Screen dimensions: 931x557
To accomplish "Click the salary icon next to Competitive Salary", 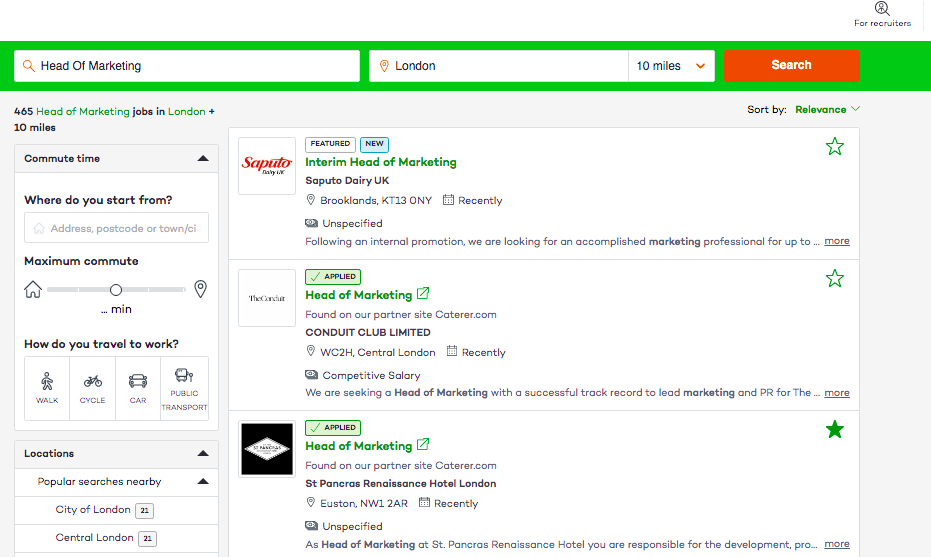I will coord(311,375).
